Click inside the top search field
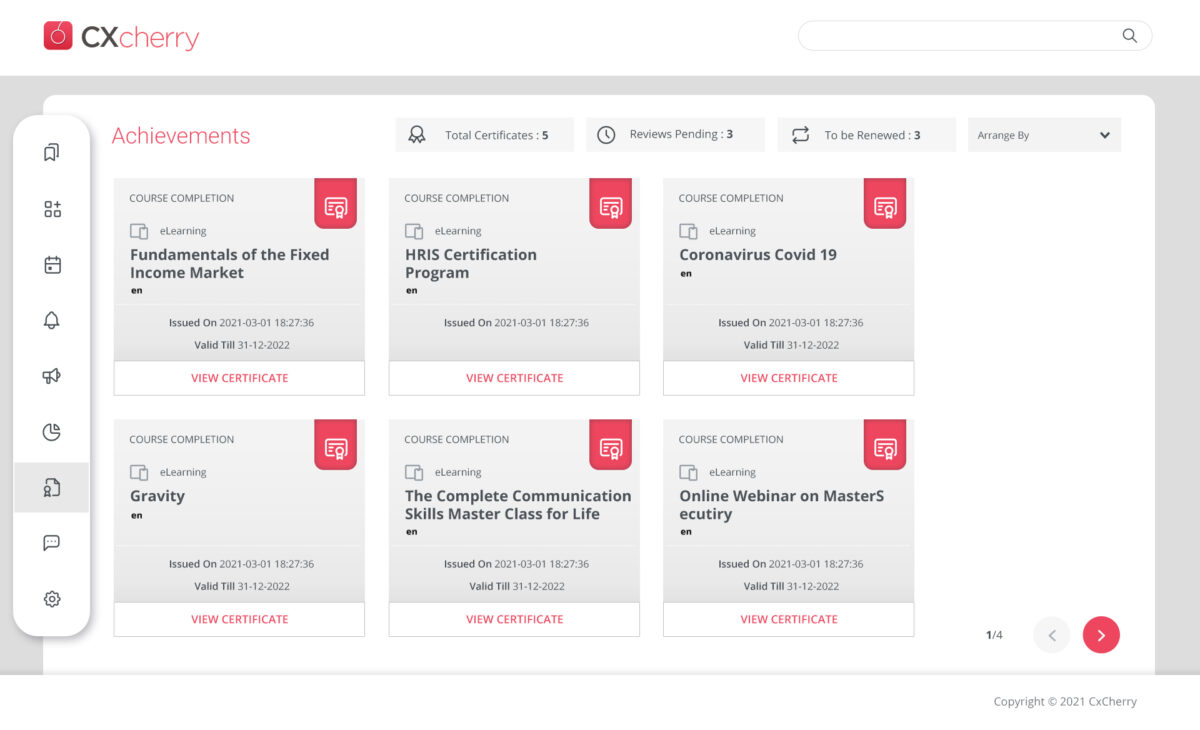The width and height of the screenshot is (1200, 730). pyautogui.click(x=975, y=36)
